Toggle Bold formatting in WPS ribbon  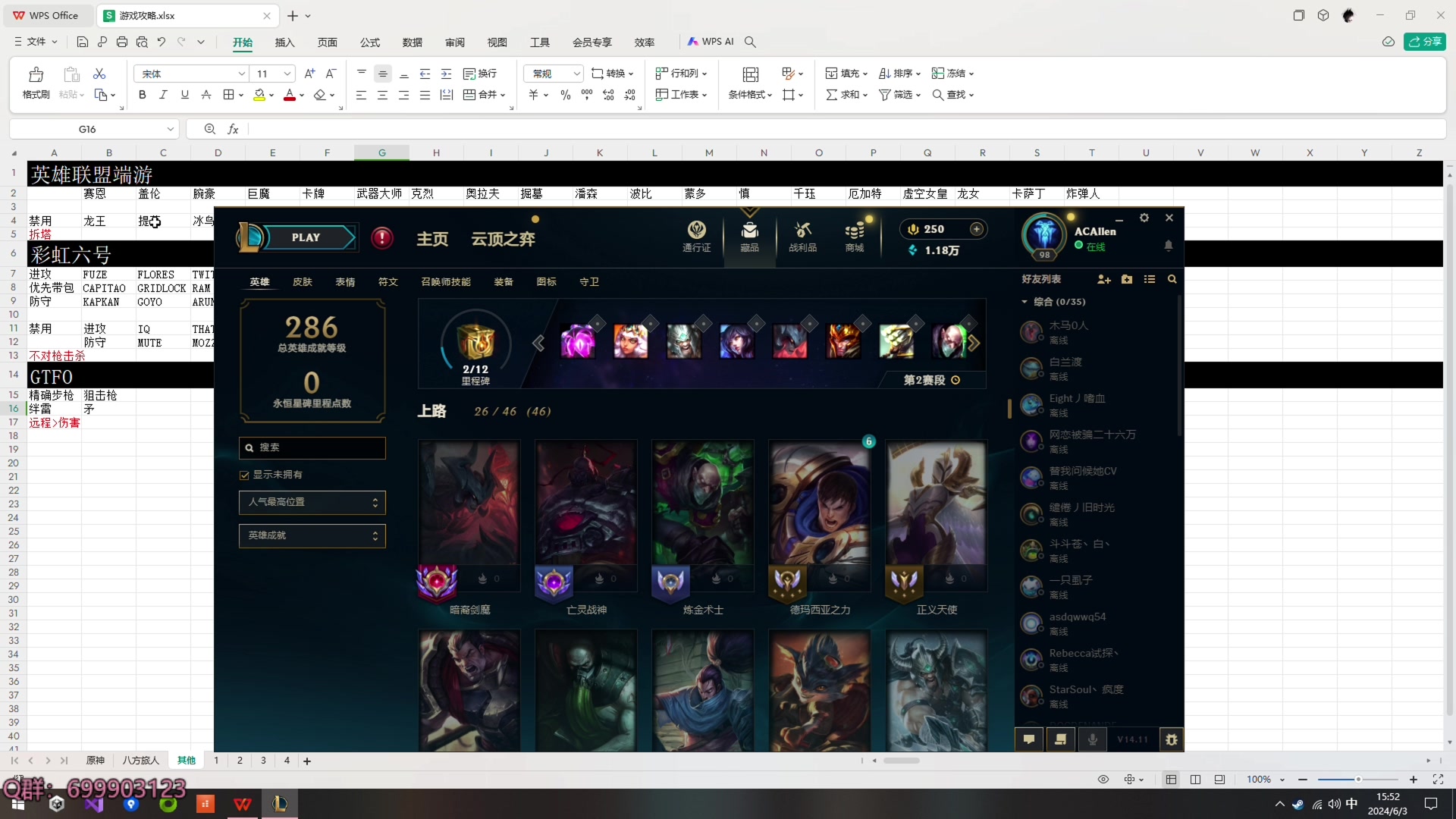142,95
